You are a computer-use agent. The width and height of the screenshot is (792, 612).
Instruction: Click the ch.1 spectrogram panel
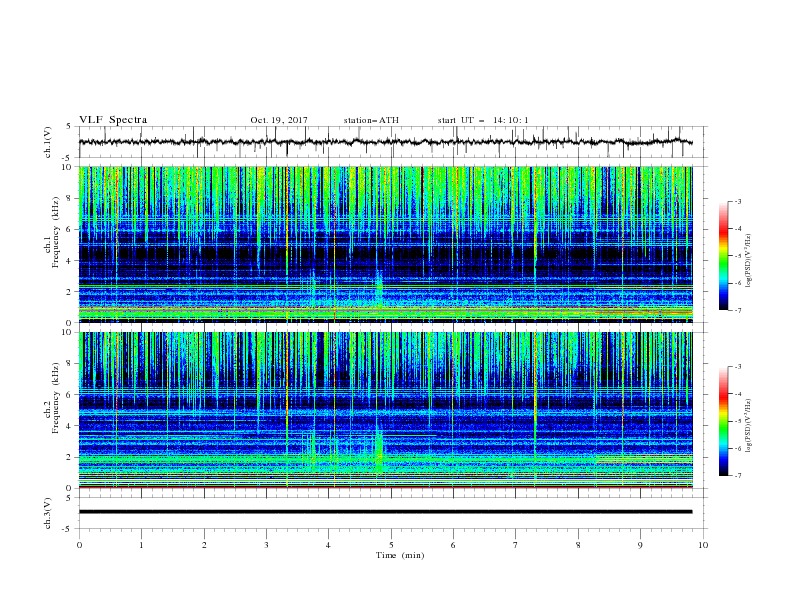pos(386,244)
